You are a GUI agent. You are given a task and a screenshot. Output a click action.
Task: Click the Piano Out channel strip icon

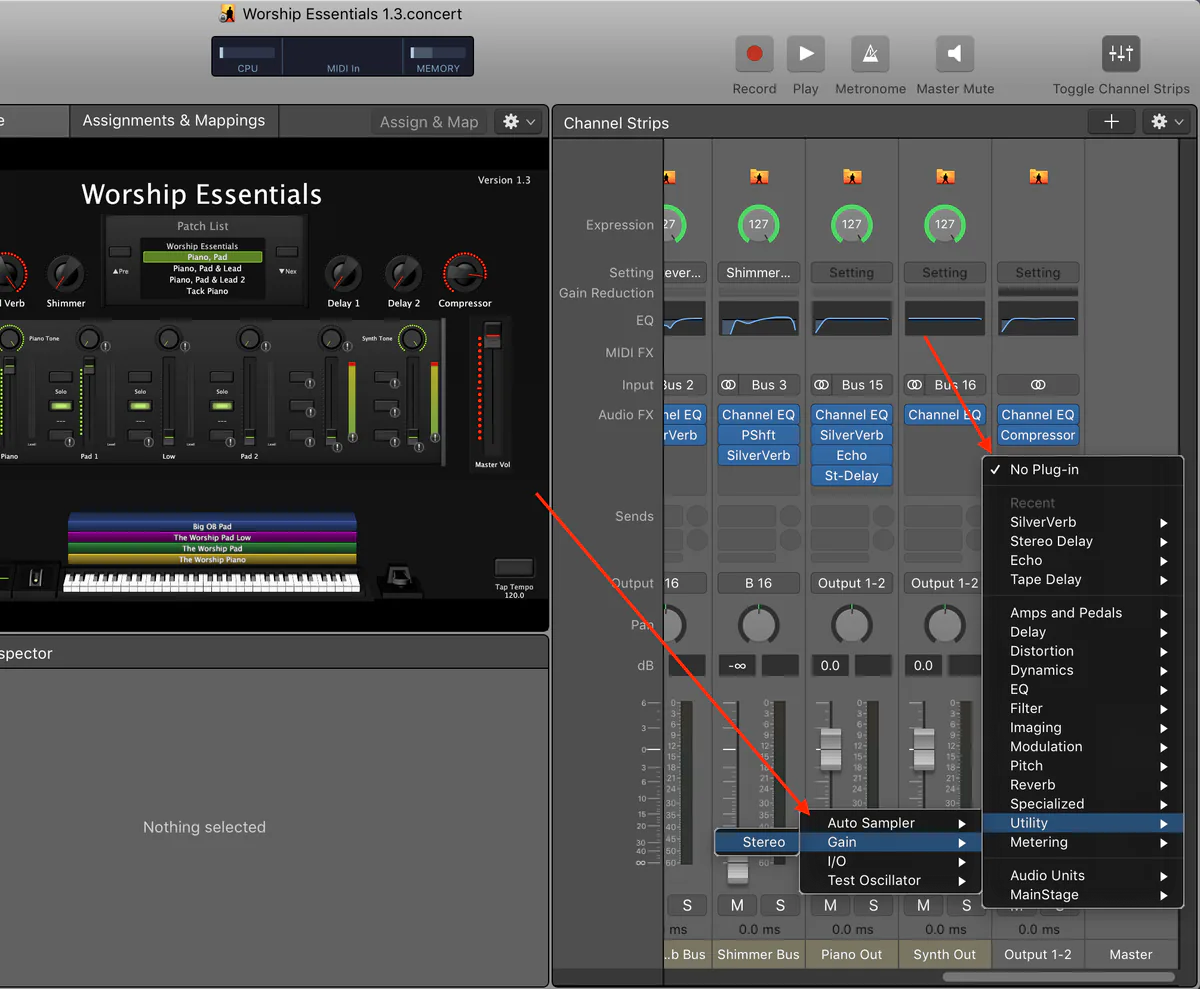pos(852,177)
